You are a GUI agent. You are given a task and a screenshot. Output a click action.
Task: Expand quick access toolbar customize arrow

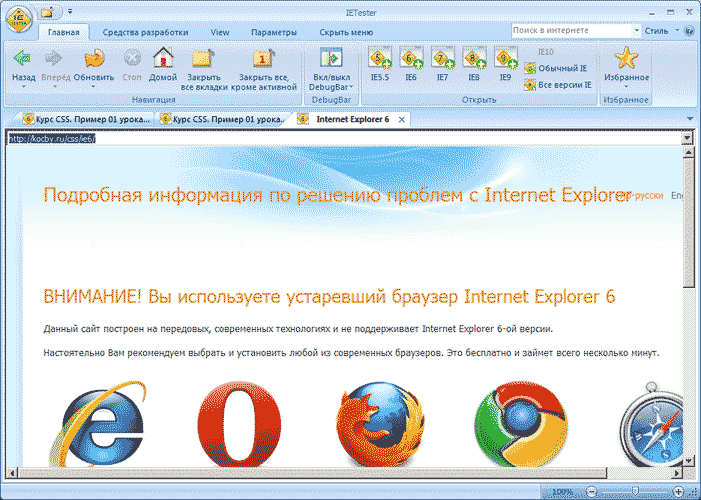tap(70, 12)
